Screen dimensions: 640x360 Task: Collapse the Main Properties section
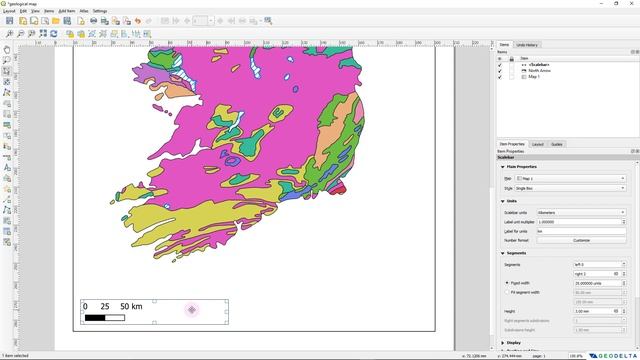click(503, 167)
